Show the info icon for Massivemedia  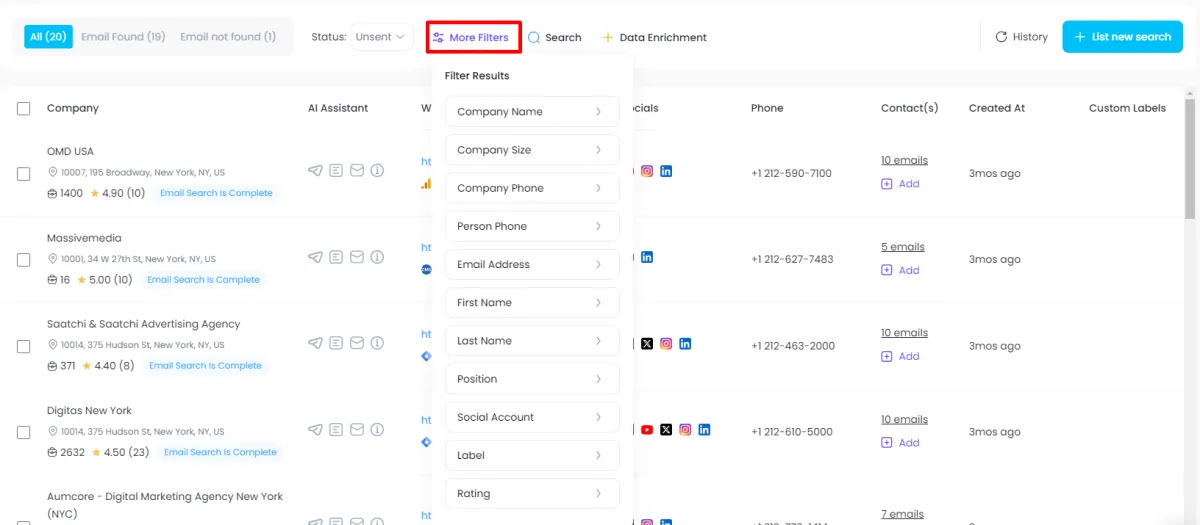[377, 257]
